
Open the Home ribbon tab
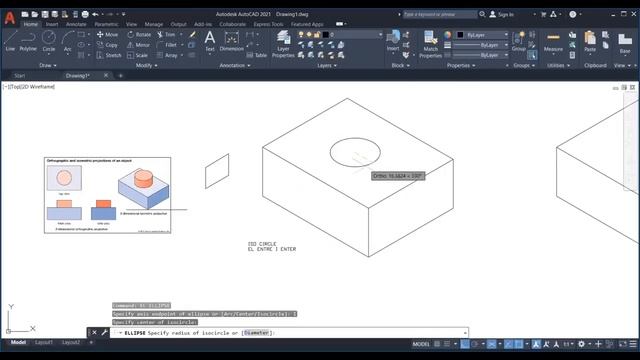[30, 24]
